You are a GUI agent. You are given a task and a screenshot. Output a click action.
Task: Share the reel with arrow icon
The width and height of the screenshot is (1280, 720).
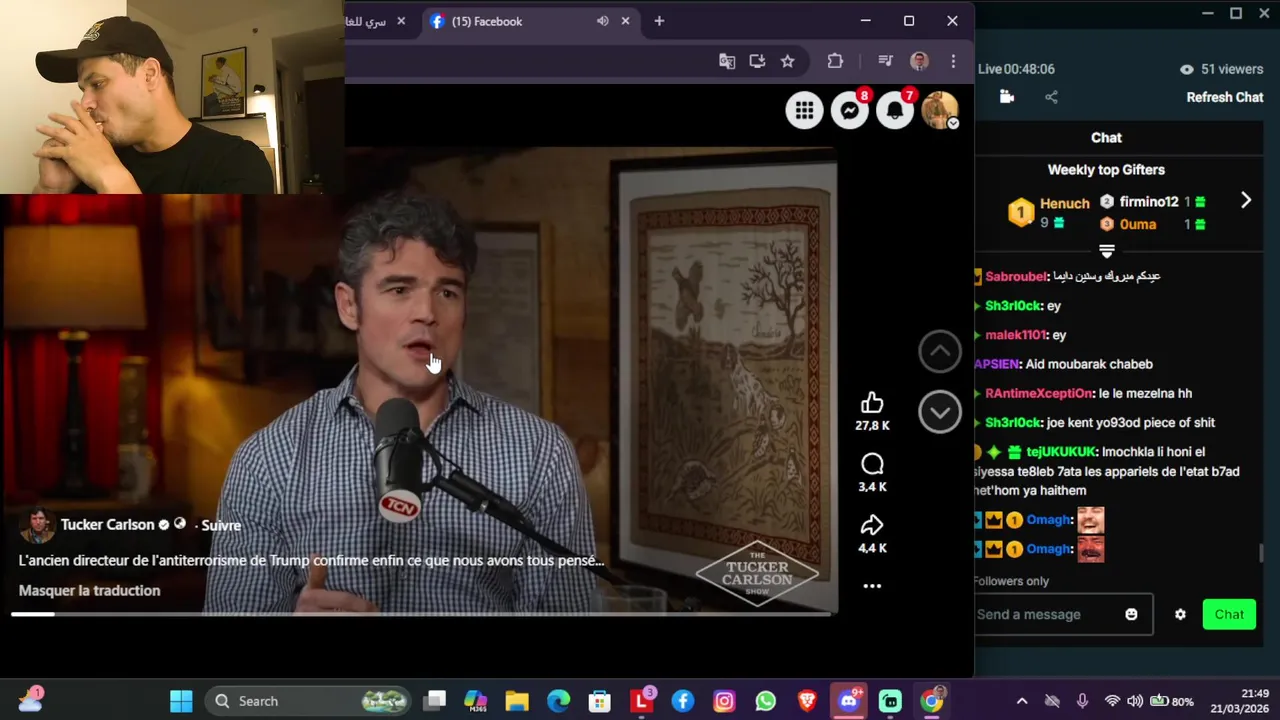click(x=872, y=525)
